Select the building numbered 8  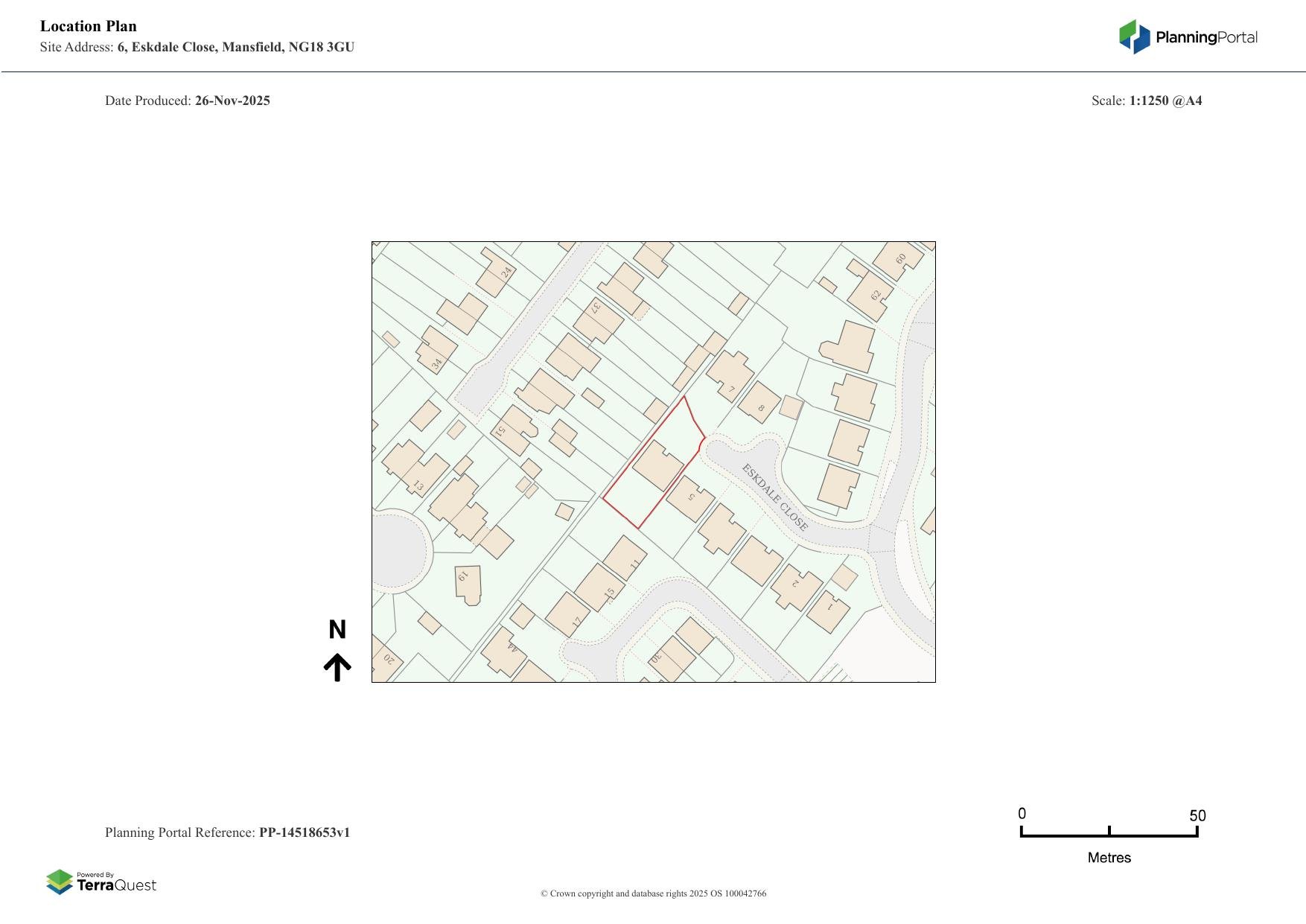(759, 403)
